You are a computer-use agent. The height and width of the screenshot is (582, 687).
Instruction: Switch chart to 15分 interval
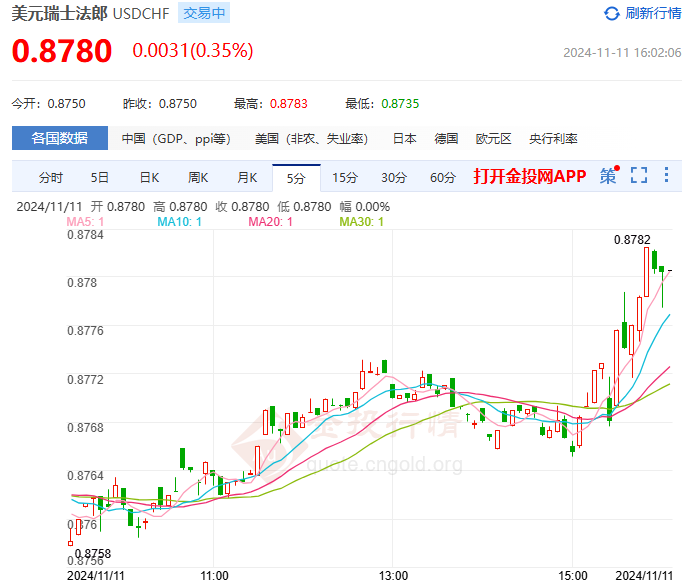point(345,177)
